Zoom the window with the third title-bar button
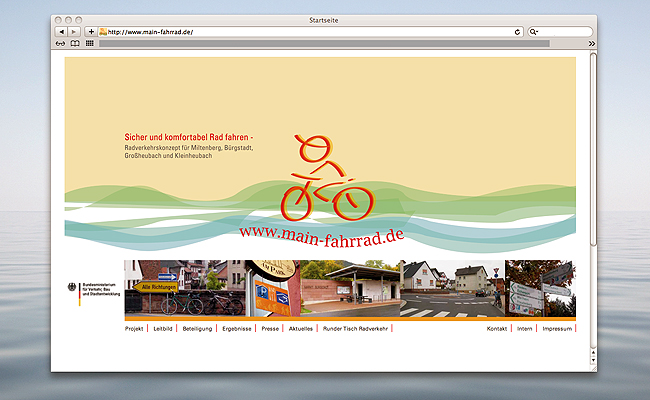The height and width of the screenshot is (400, 650). pos(78,20)
